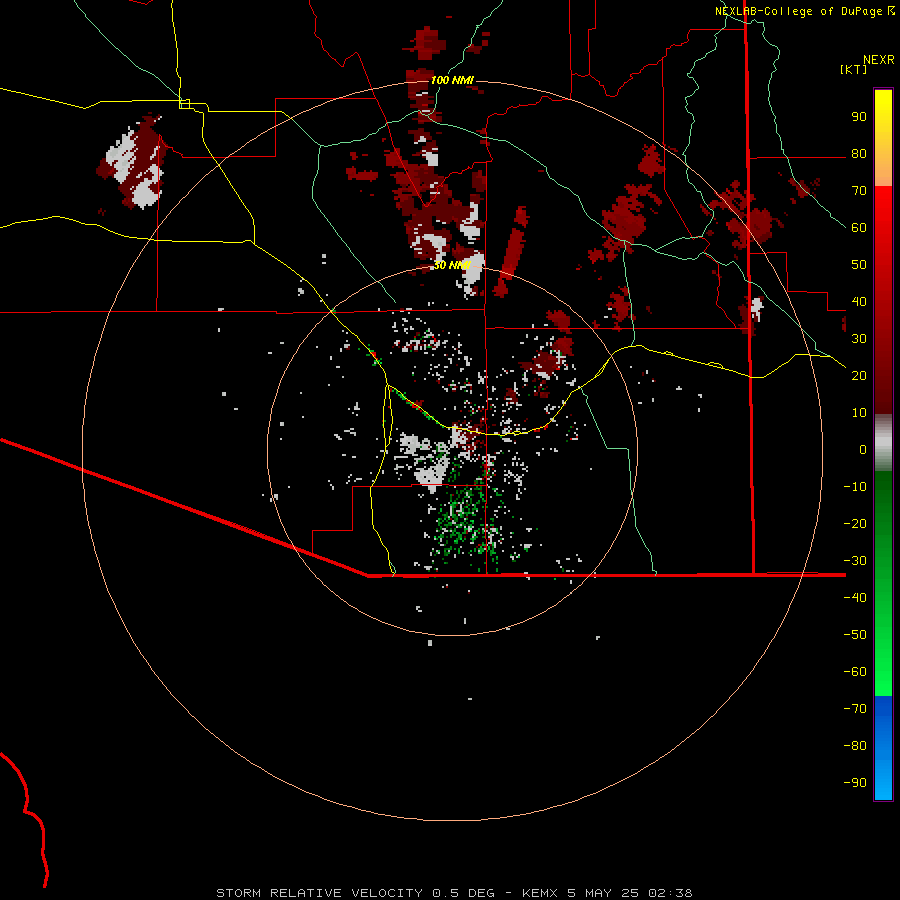Click the '-40' scale label
The width and height of the screenshot is (900, 900).
tap(855, 598)
